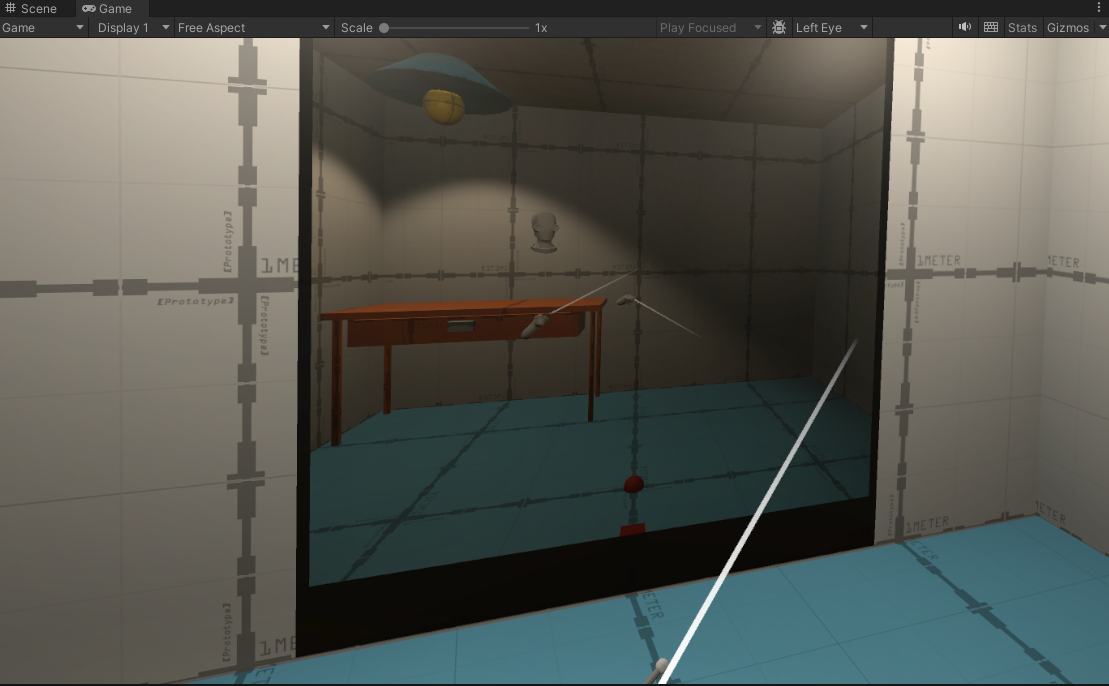Toggle the Gizmos button
Screen dimensions: 1109x686
pyautogui.click(x=1067, y=28)
